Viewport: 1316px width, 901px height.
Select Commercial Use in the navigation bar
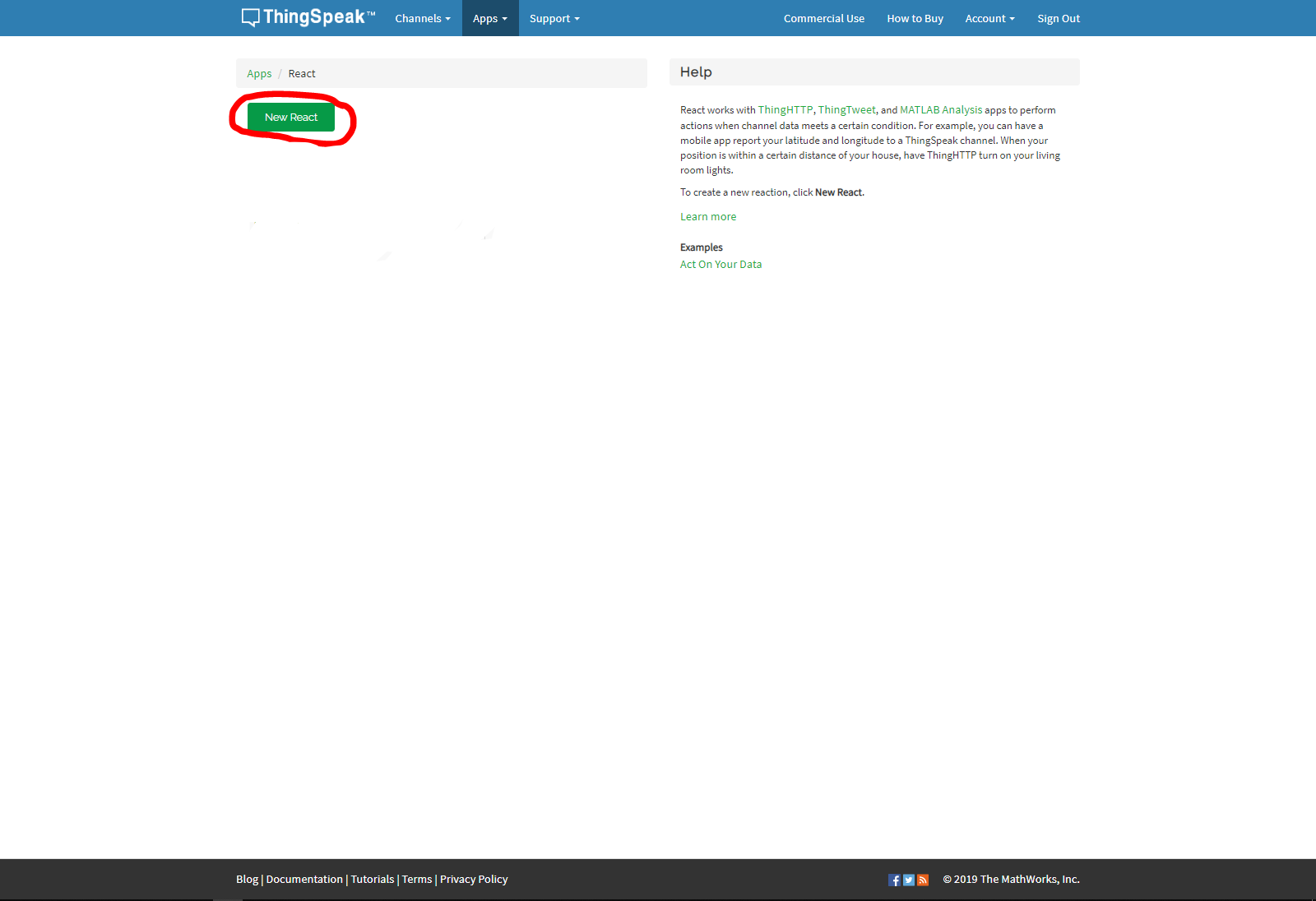(x=823, y=18)
